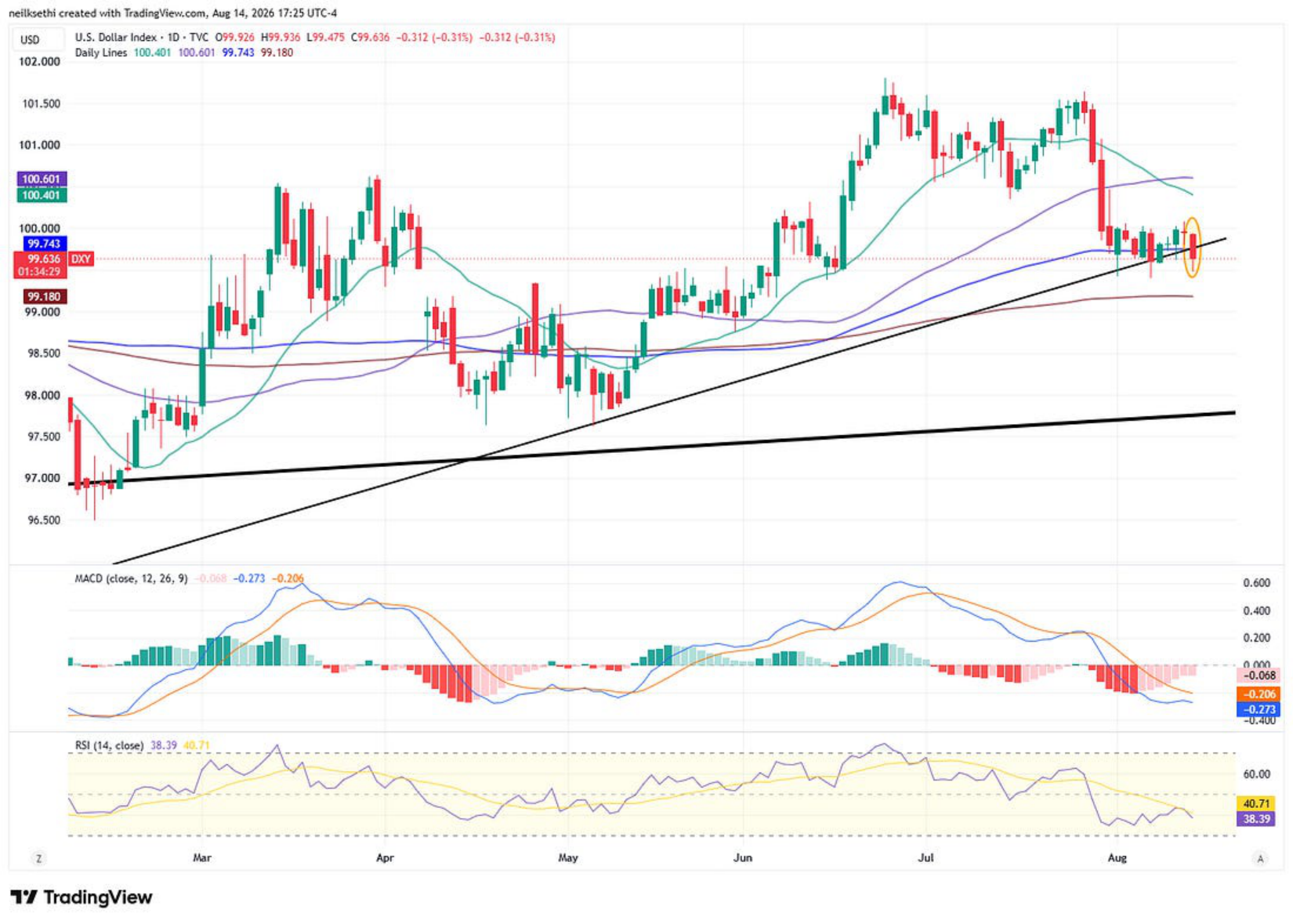1293x924 pixels.
Task: Click the 0.200 MACD scale label
Action: point(1257,638)
